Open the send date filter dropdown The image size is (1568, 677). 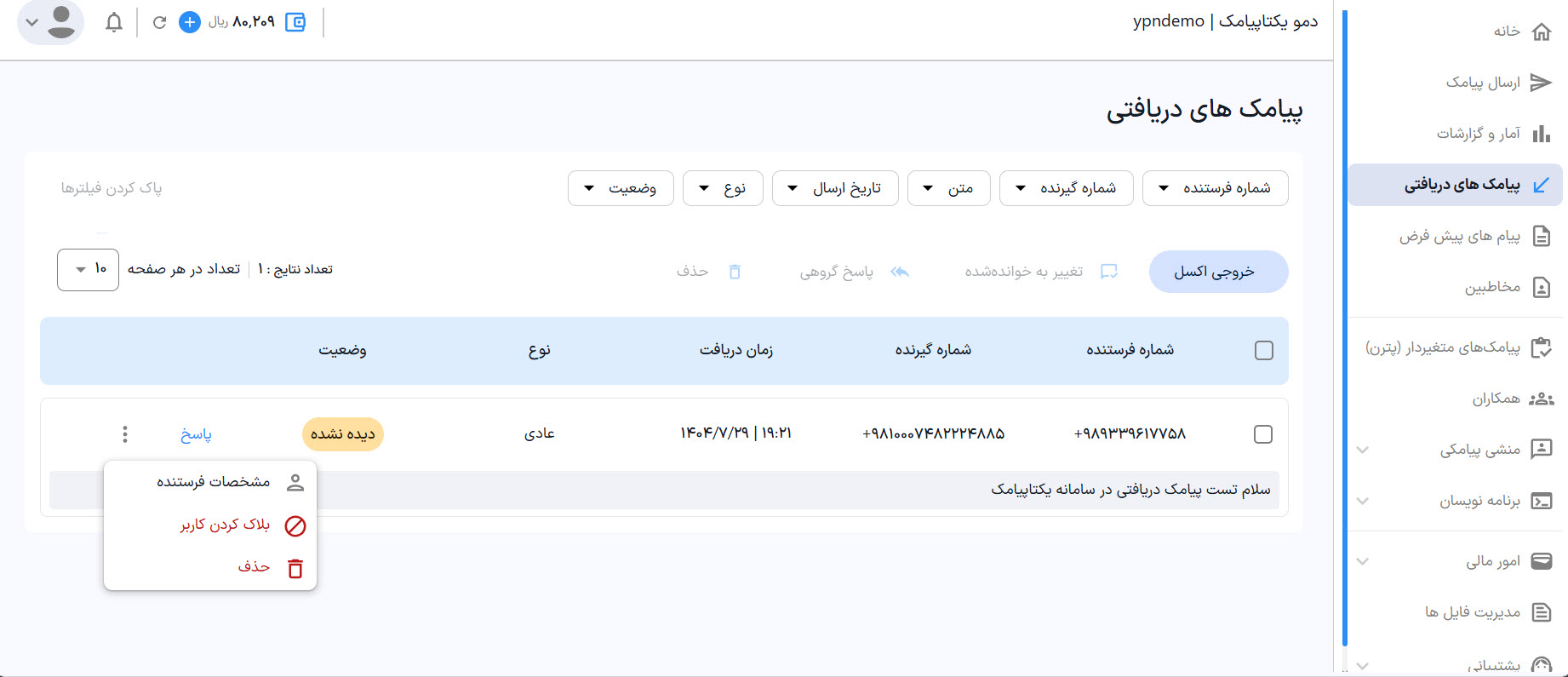tap(834, 188)
